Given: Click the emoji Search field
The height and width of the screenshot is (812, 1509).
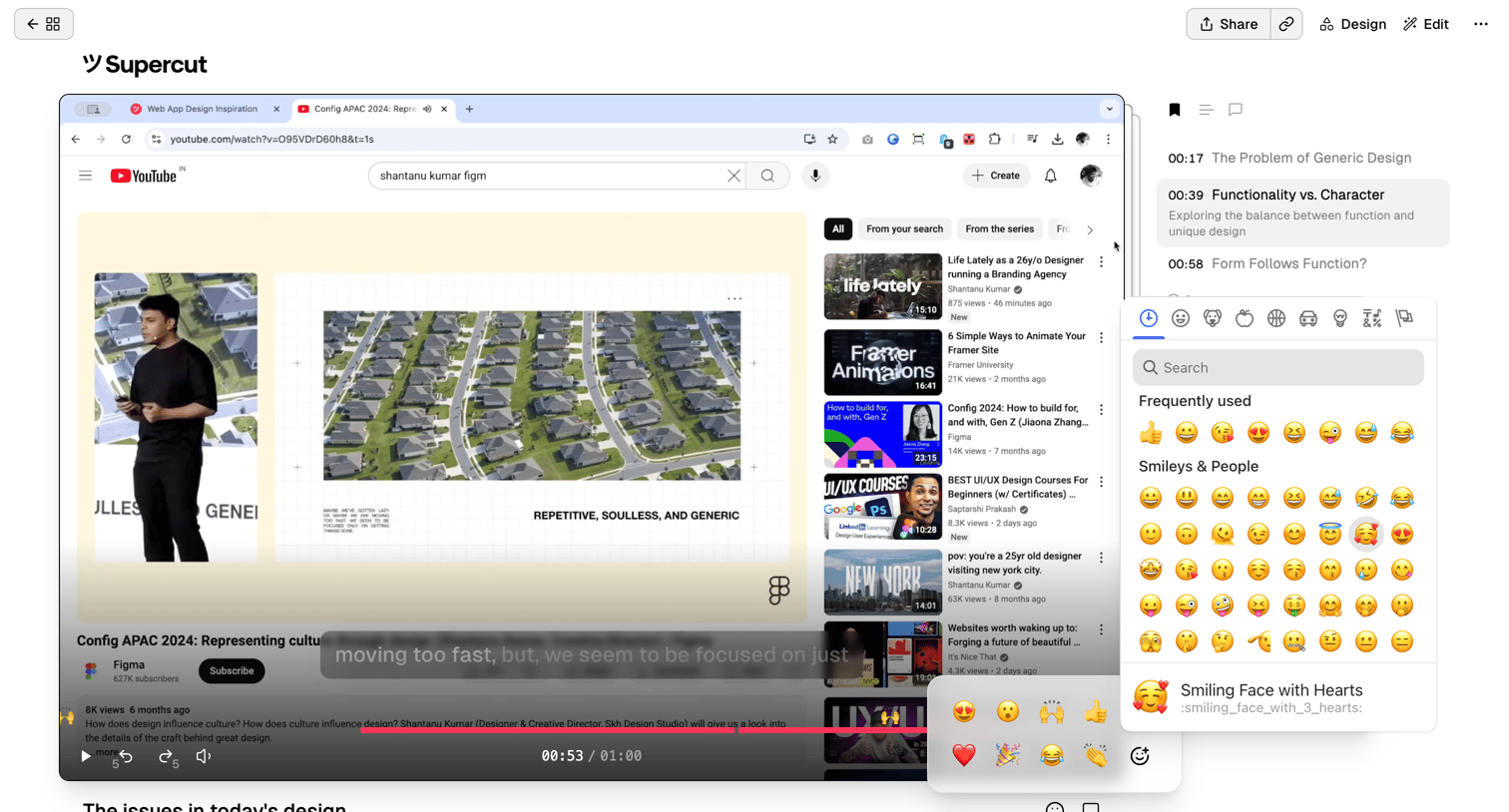Looking at the screenshot, I should pyautogui.click(x=1278, y=367).
